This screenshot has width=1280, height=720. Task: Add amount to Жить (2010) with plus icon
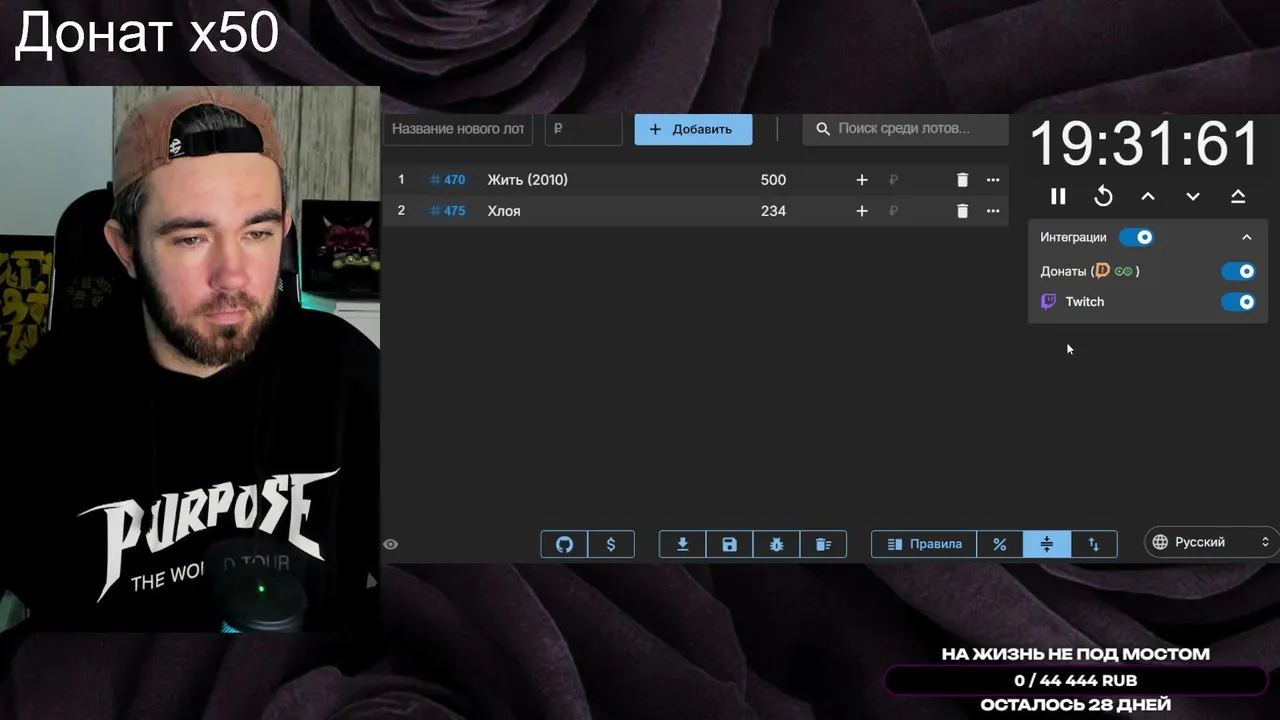click(862, 180)
